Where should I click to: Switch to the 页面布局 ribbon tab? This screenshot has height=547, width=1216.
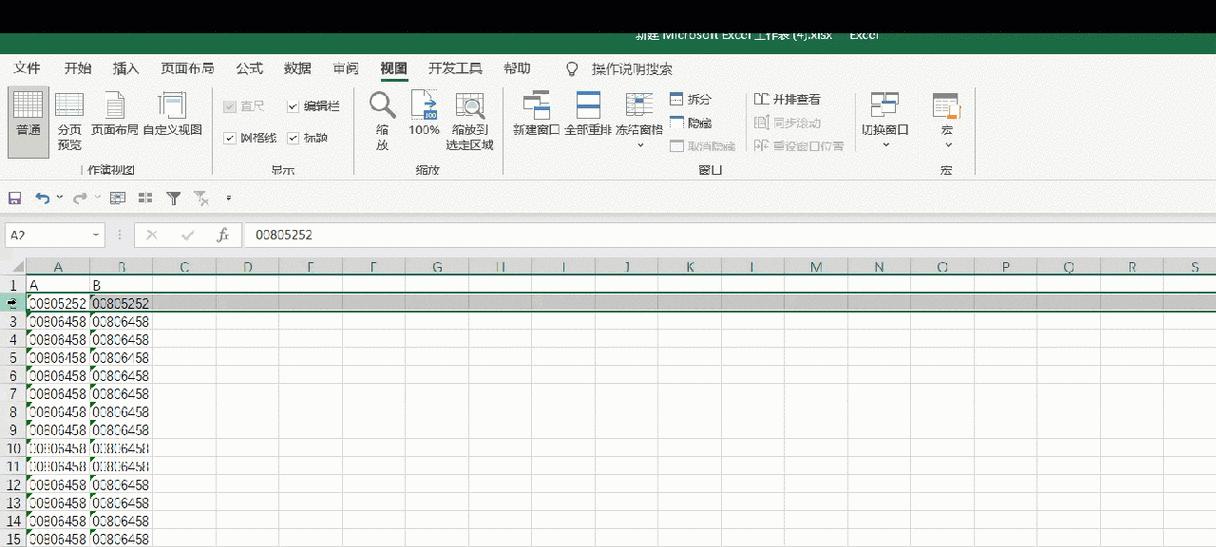click(187, 68)
